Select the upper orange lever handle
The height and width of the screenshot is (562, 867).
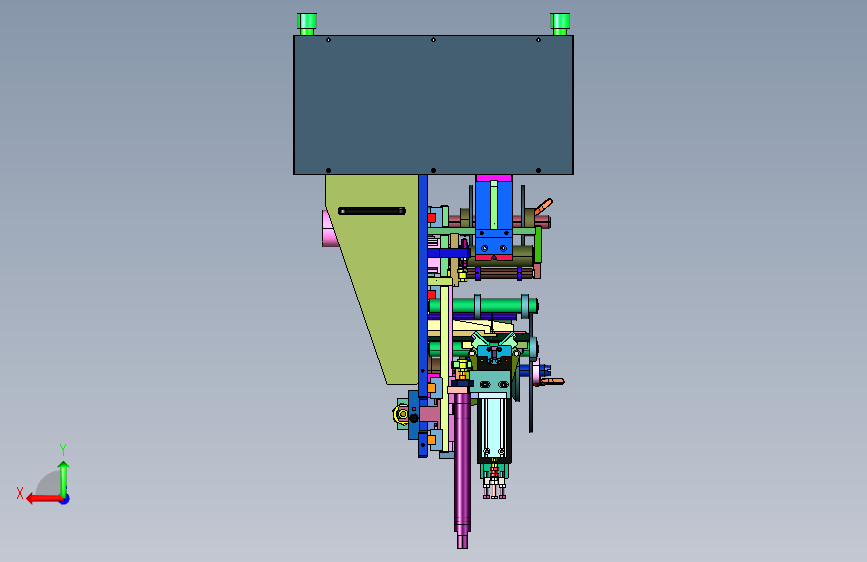(543, 207)
